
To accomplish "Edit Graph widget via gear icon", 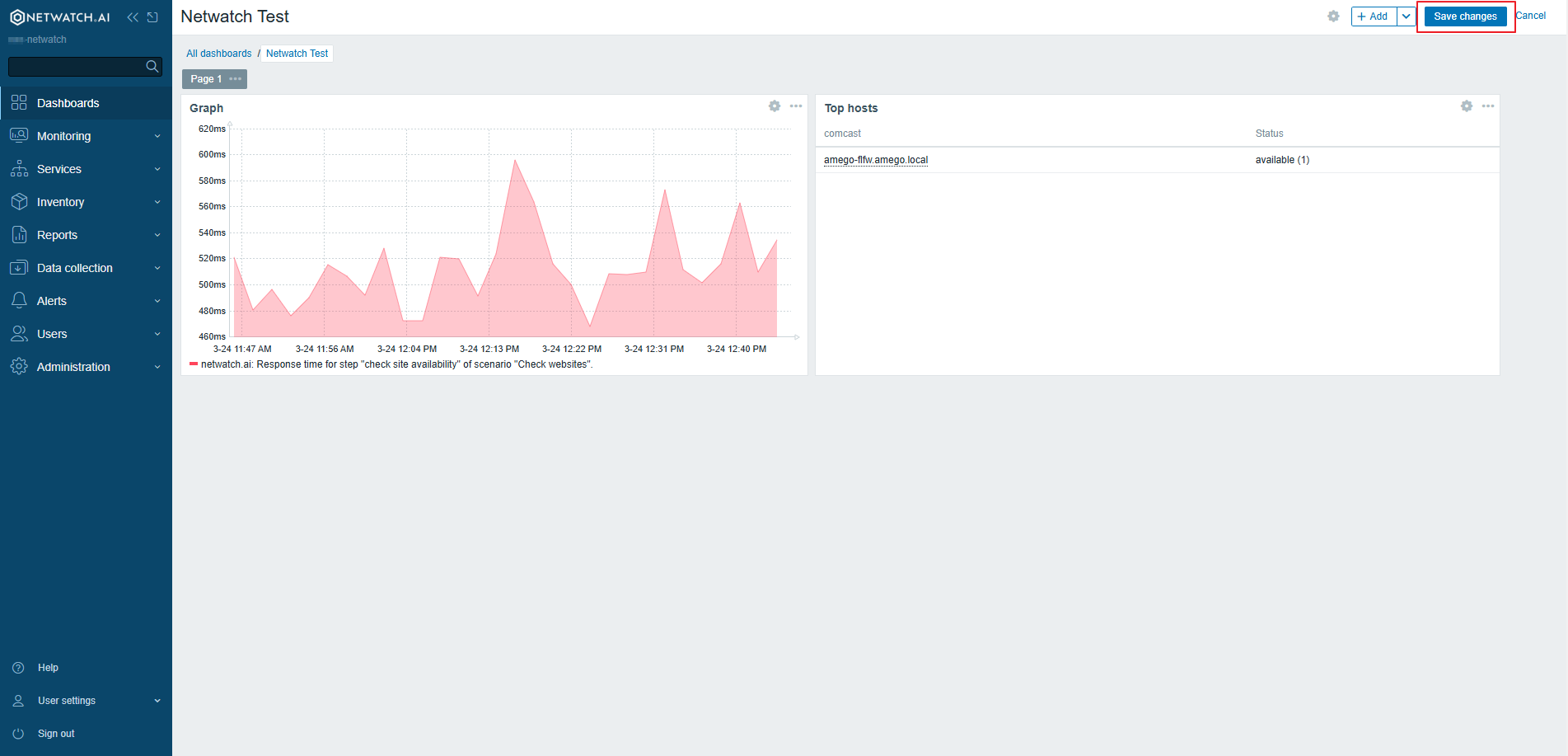I will pos(775,106).
